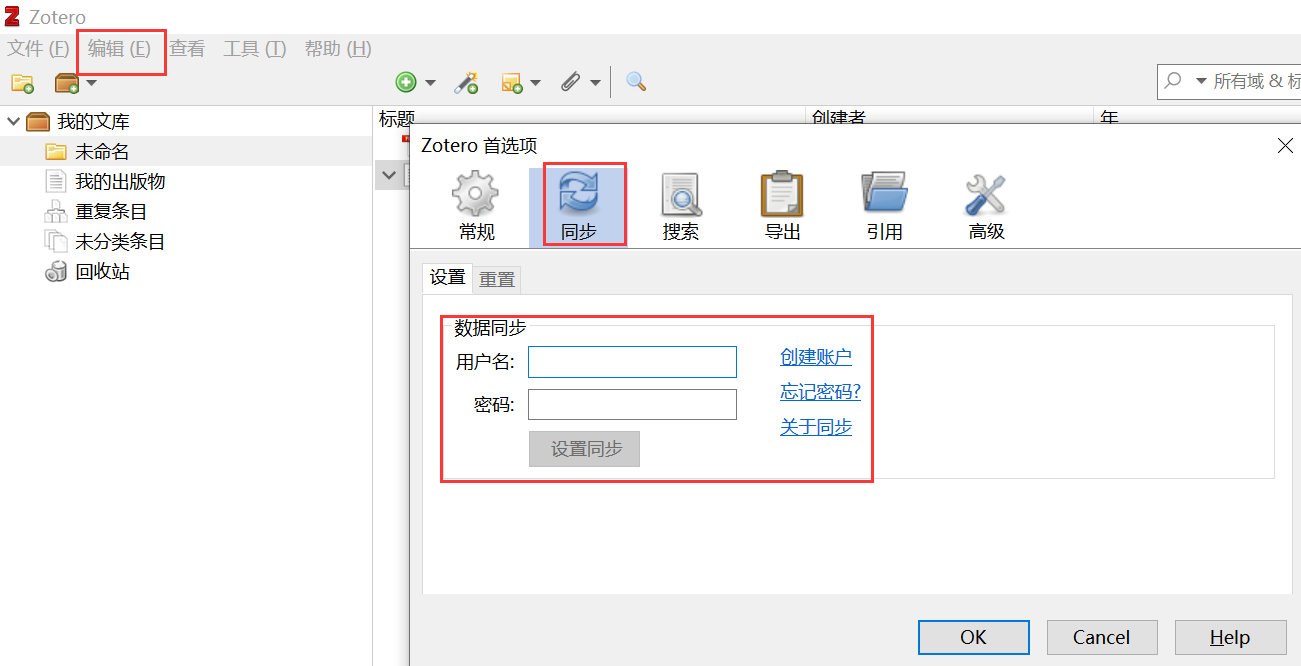The width and height of the screenshot is (1301, 666).
Task: Collapse the 我的文库 tree arrow
Action: 13,121
